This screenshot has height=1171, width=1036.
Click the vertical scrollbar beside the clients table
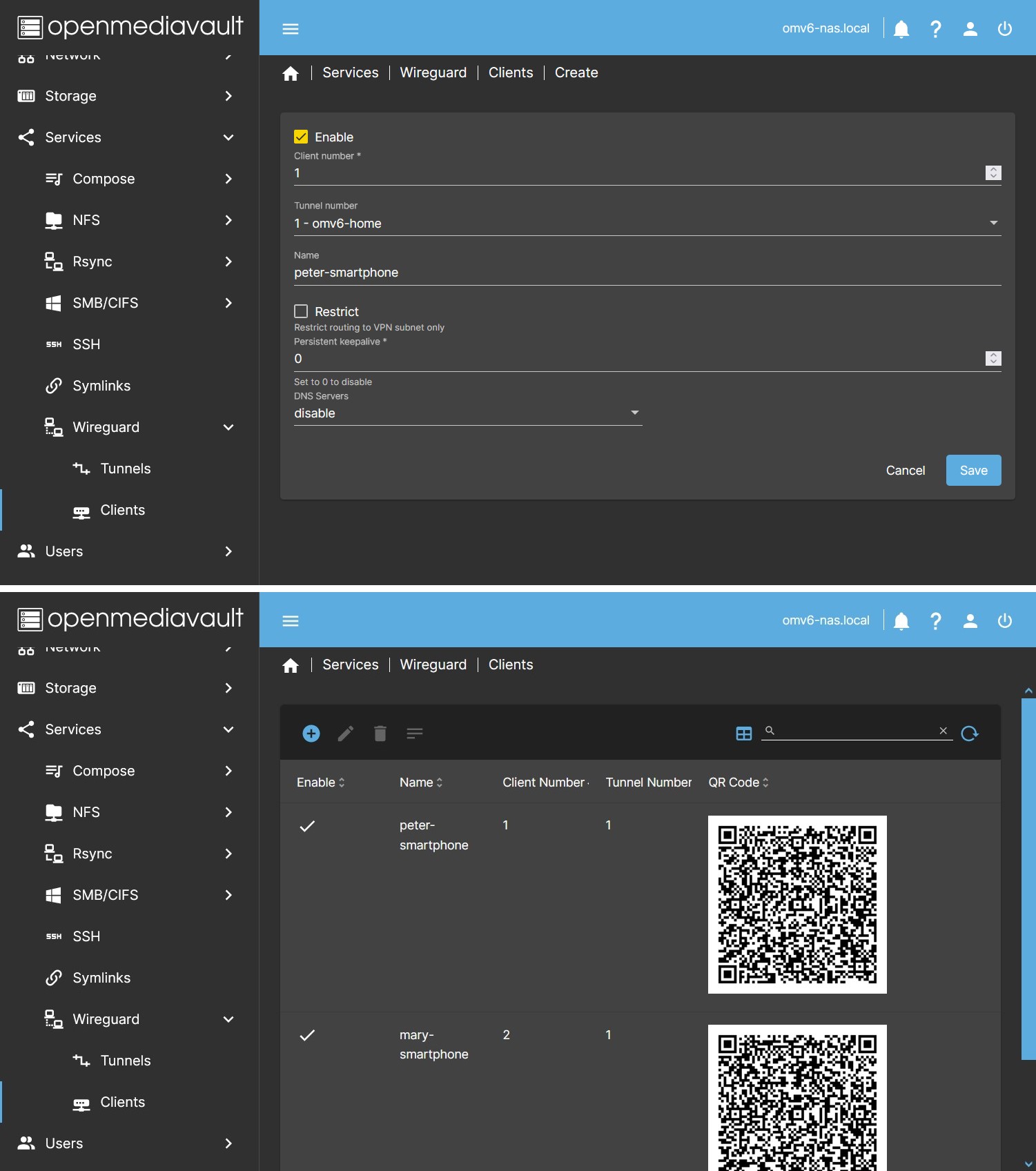(1028, 876)
